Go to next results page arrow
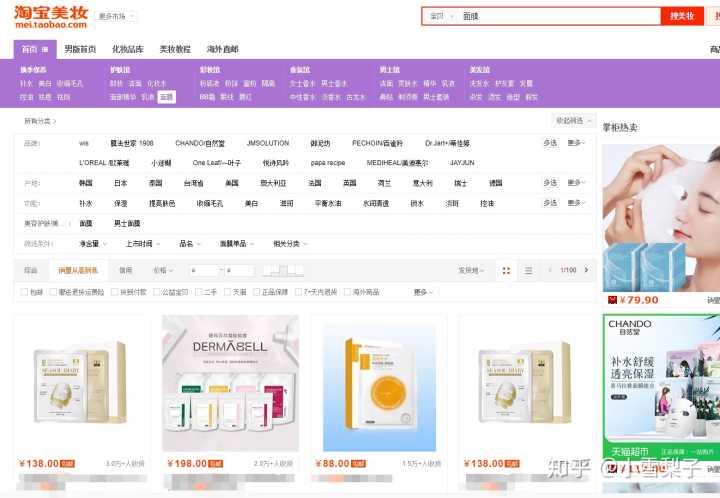 pos(586,270)
